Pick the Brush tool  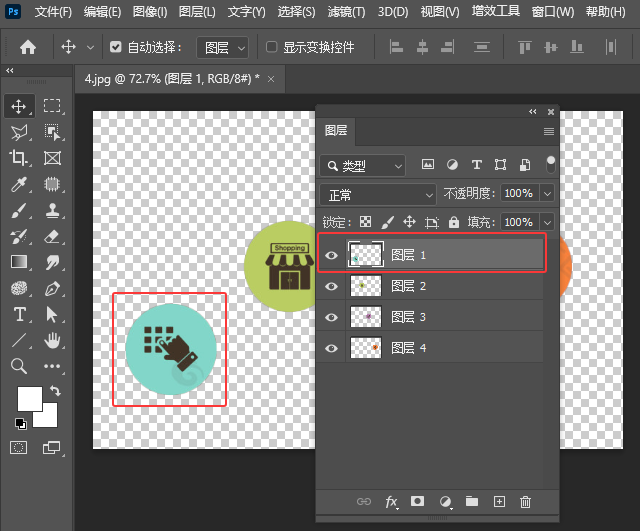coord(19,210)
